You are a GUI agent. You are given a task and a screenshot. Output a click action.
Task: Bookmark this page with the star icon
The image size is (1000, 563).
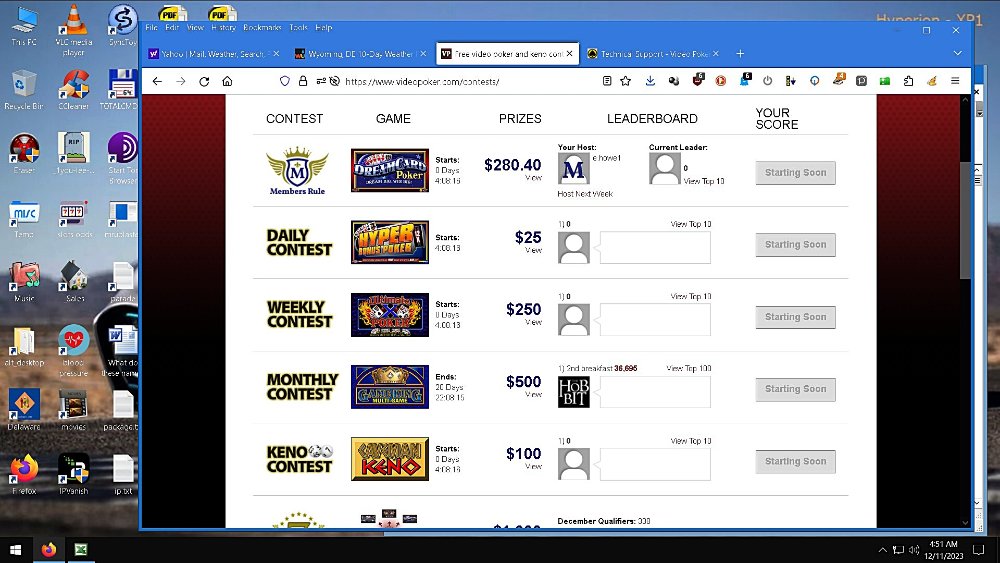coord(626,81)
